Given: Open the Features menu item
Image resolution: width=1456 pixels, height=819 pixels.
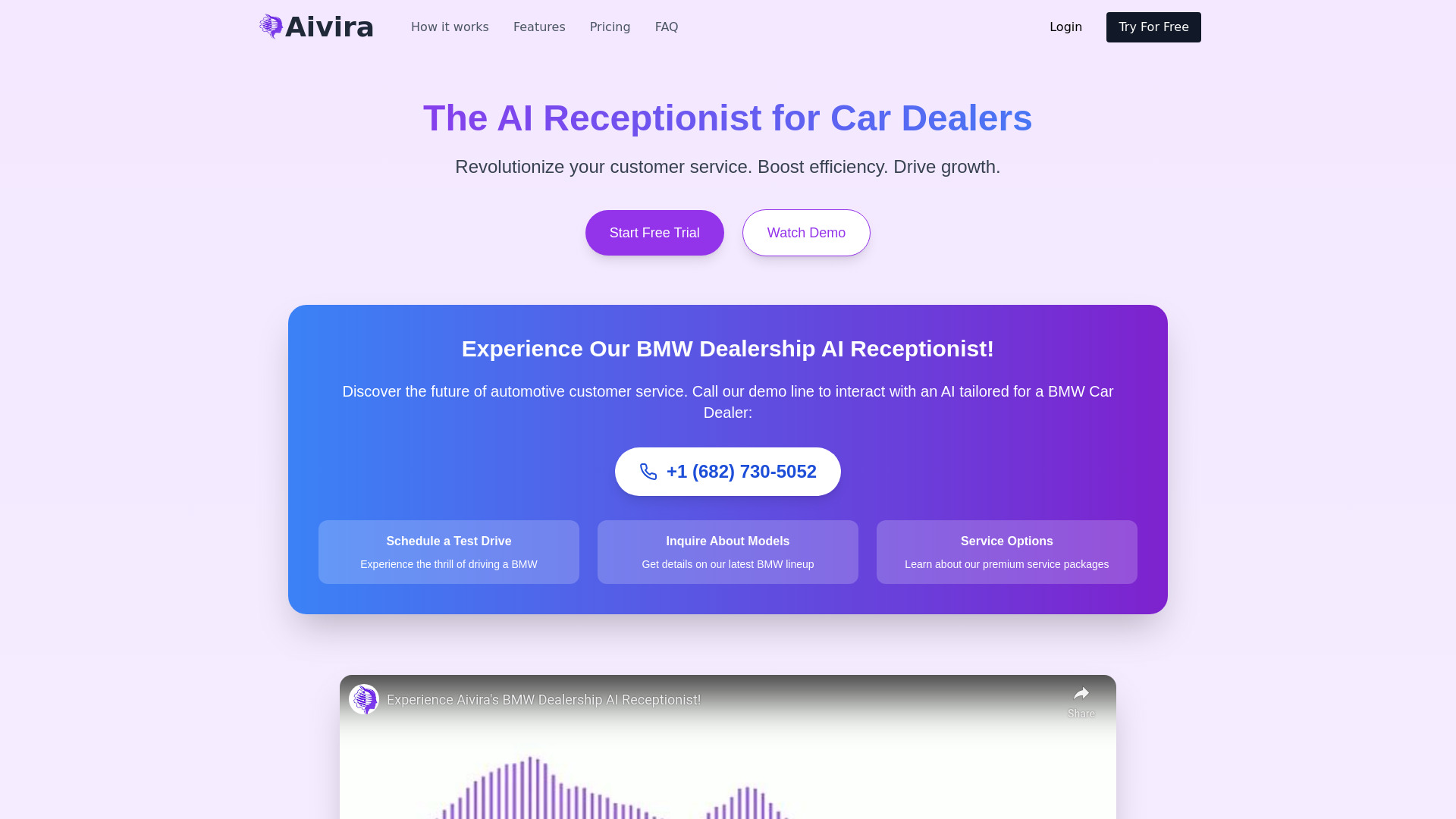Looking at the screenshot, I should pyautogui.click(x=539, y=27).
